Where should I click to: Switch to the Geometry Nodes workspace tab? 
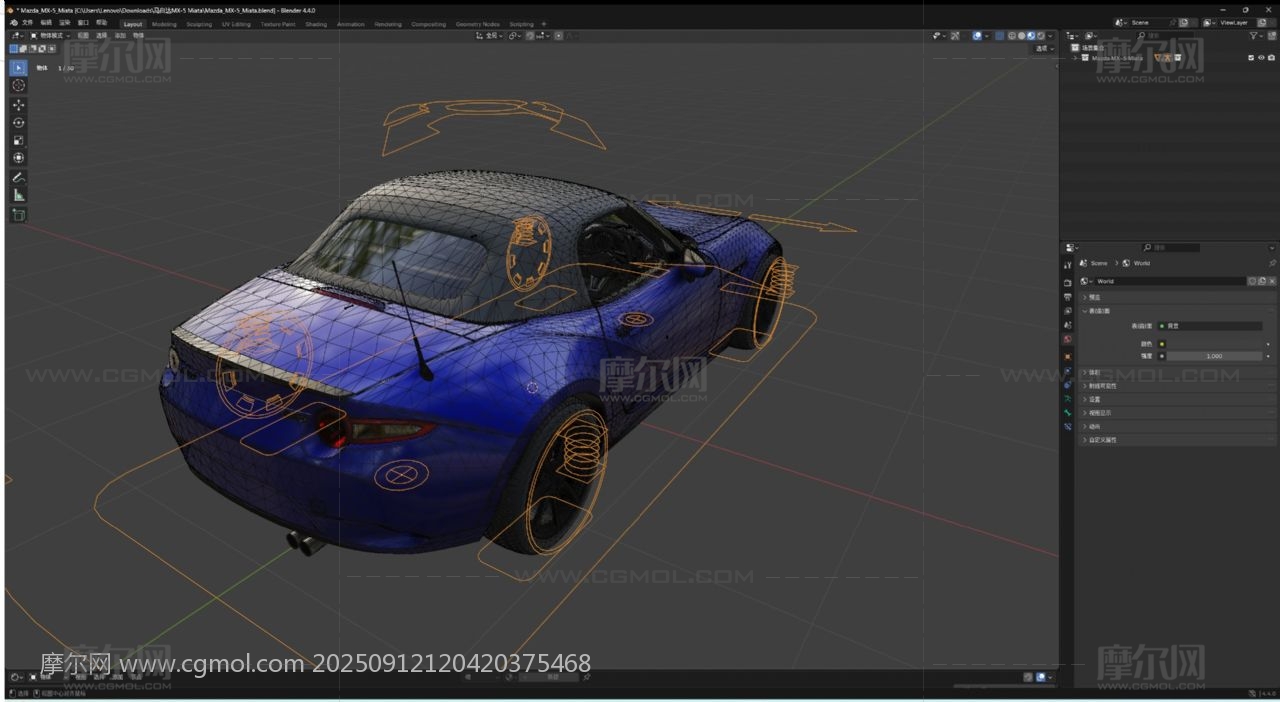click(478, 24)
